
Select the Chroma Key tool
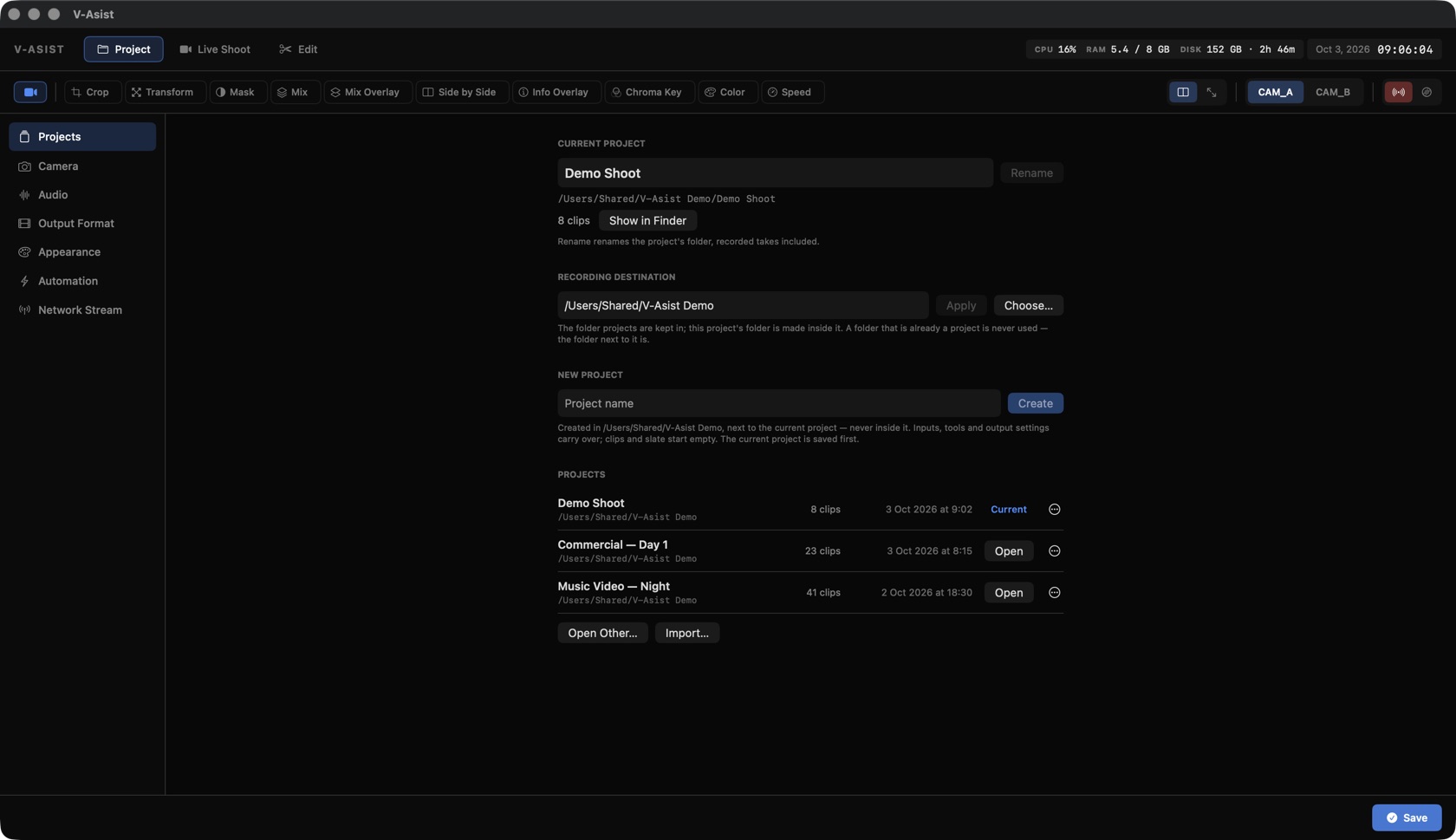click(649, 92)
